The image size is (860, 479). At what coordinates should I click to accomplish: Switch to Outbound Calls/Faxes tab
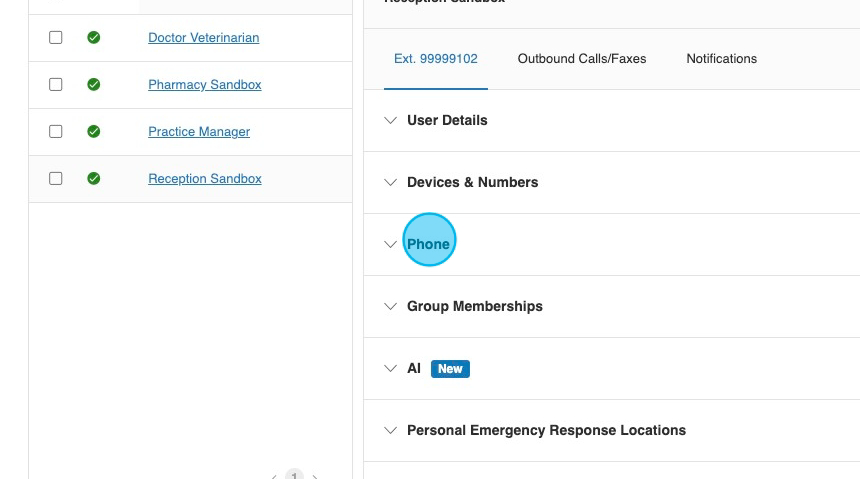(582, 59)
